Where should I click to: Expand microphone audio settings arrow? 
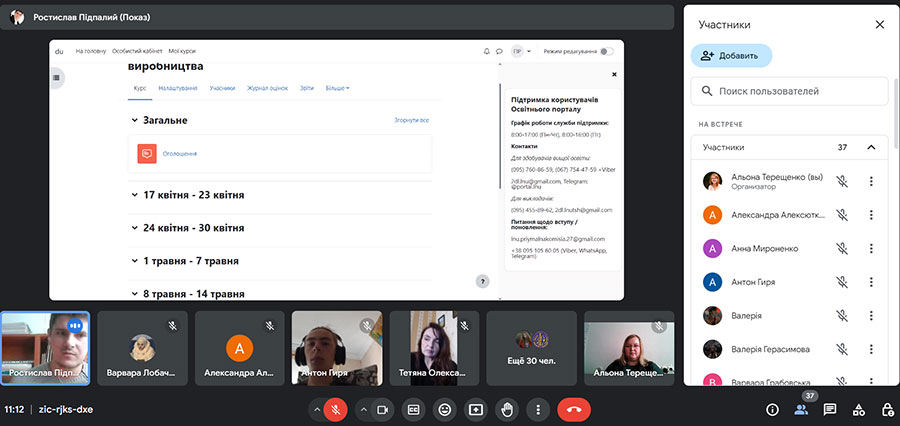[x=316, y=410]
